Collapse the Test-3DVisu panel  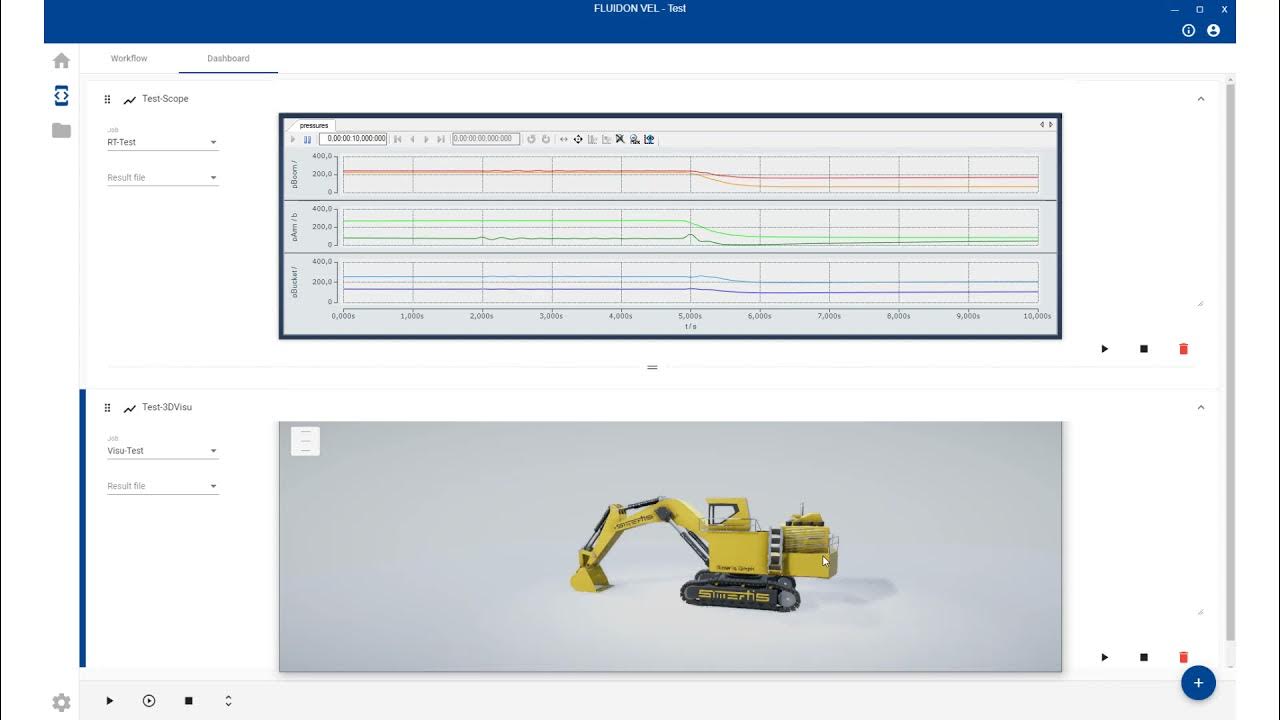[1201, 407]
